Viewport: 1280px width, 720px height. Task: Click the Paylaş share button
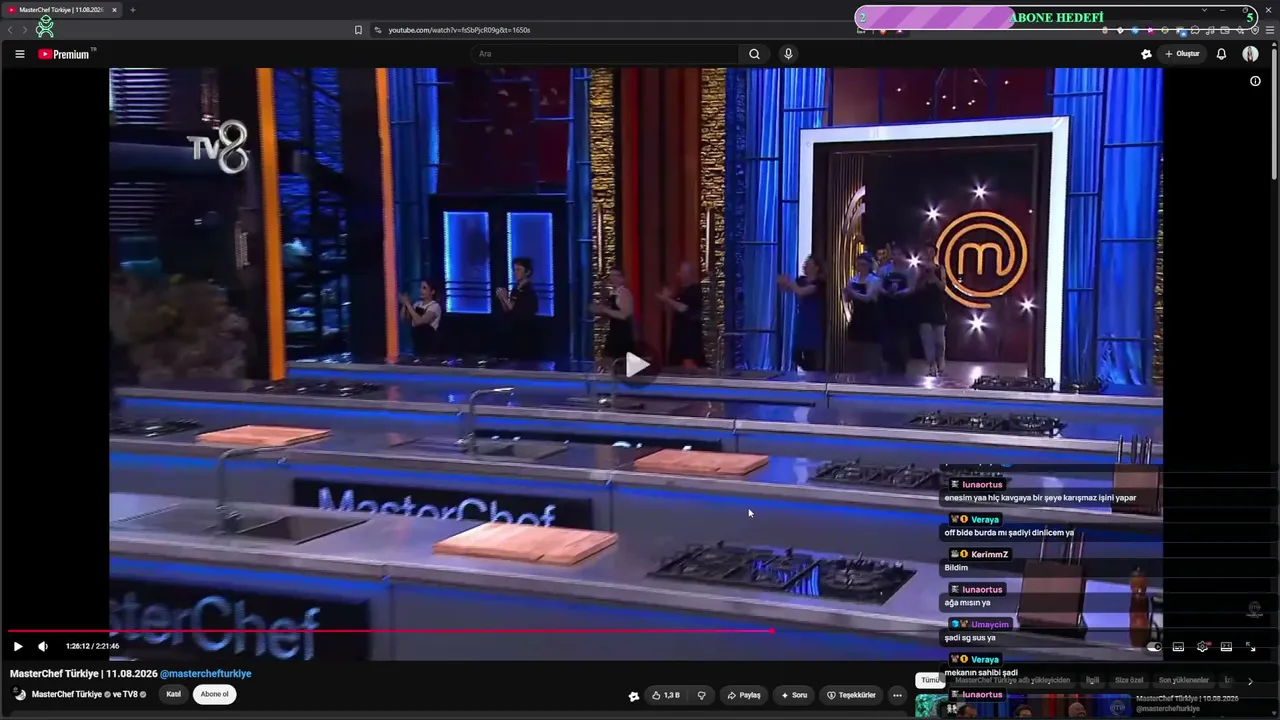coord(744,695)
